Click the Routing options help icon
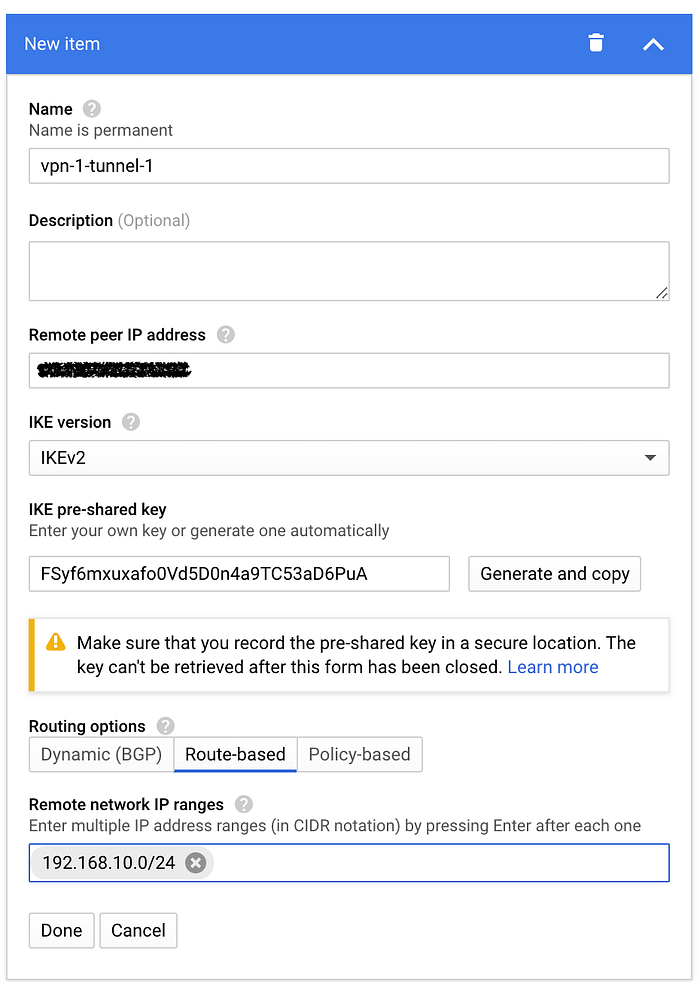Image resolution: width=700 pixels, height=982 pixels. (x=165, y=726)
